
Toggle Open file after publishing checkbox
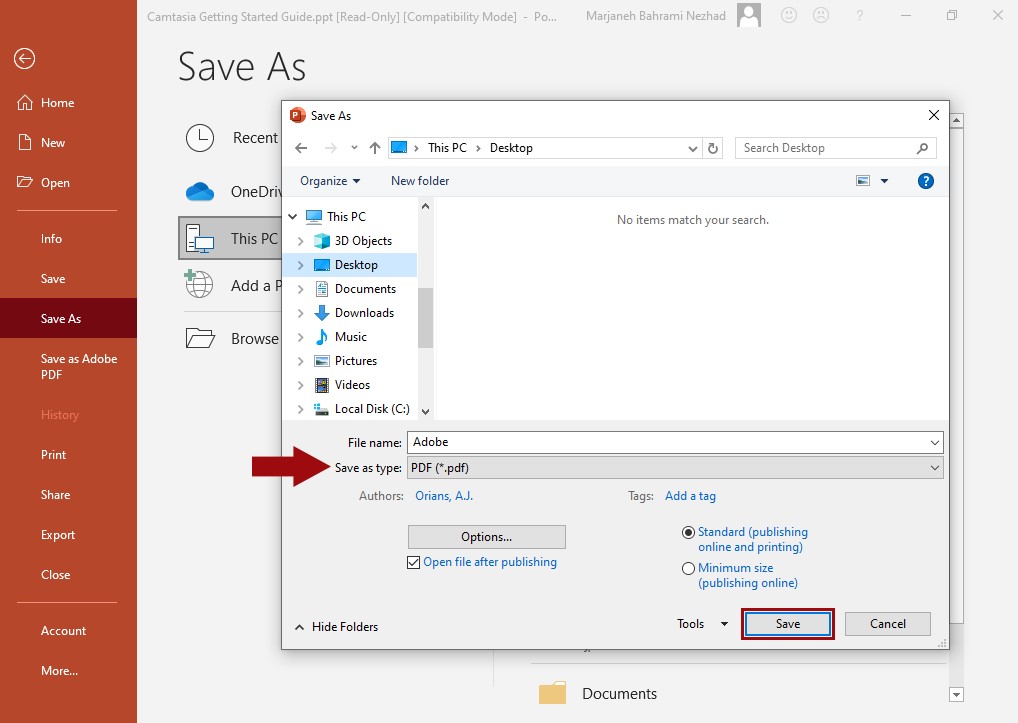pyautogui.click(x=414, y=562)
